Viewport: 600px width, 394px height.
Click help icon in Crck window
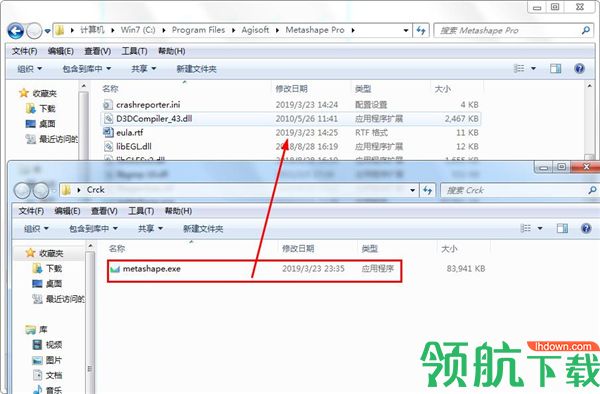(586, 228)
